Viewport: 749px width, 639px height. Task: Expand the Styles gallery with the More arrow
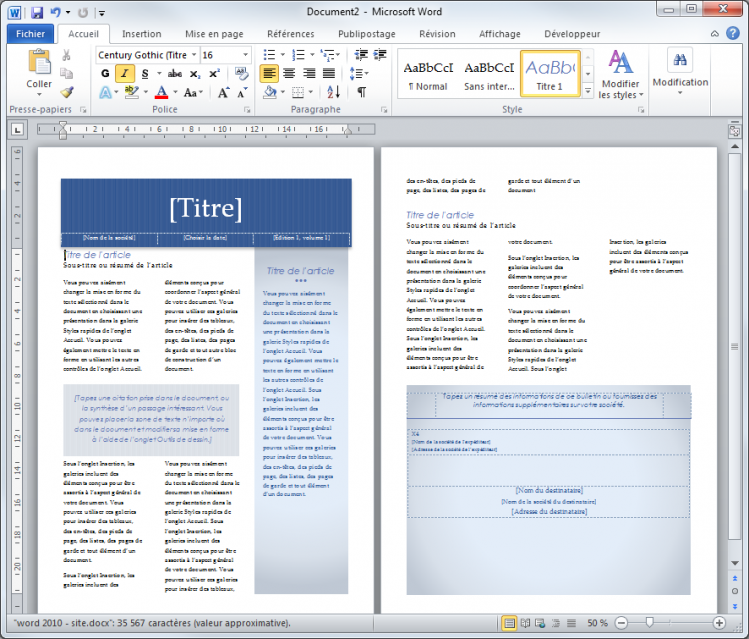(x=587, y=85)
